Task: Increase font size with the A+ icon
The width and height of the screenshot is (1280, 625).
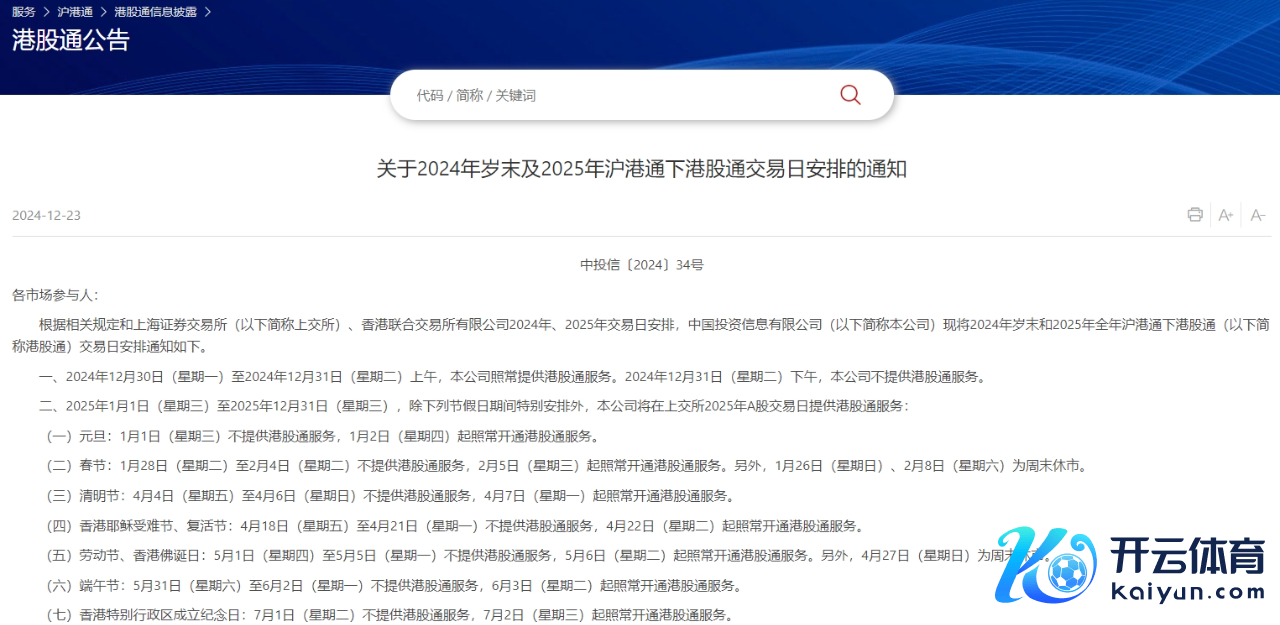Action: click(1226, 215)
